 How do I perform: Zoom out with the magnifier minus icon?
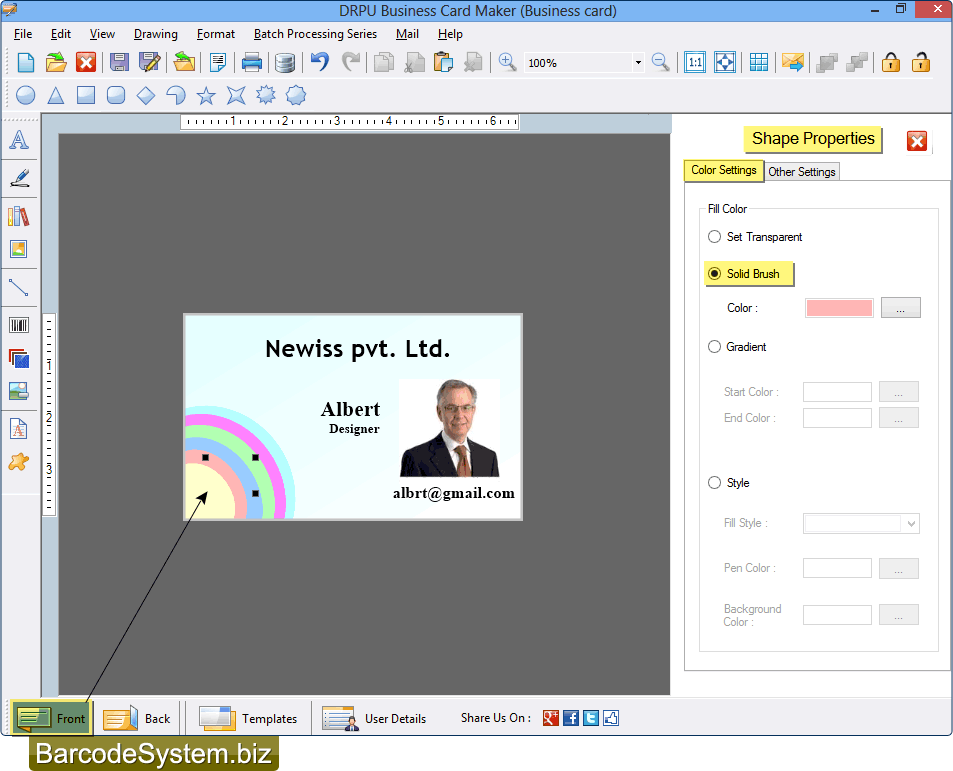point(660,62)
